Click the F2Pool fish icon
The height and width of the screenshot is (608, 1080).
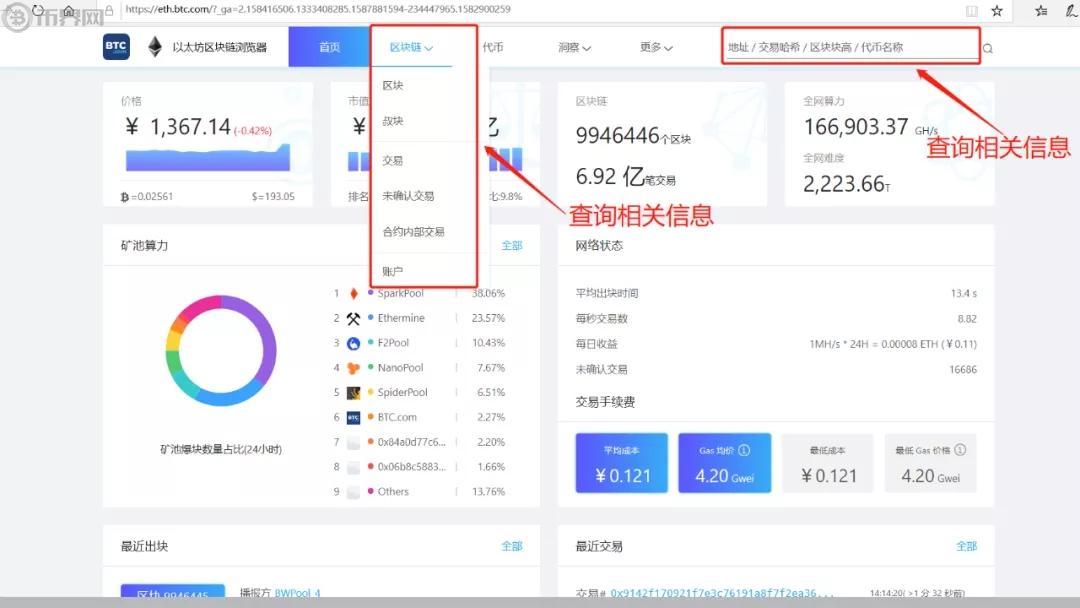[x=353, y=343]
